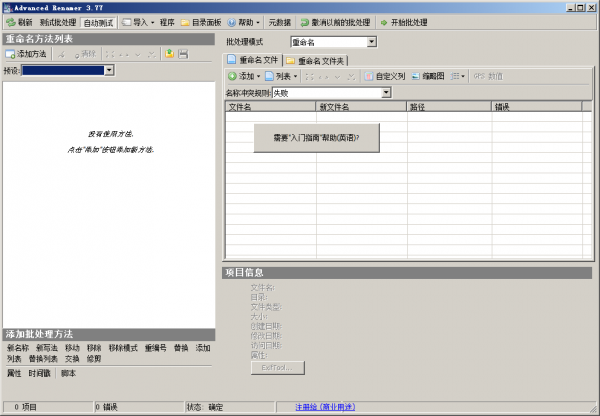
Task: Click 添加方法 add method button
Action: pyautogui.click(x=26, y=54)
